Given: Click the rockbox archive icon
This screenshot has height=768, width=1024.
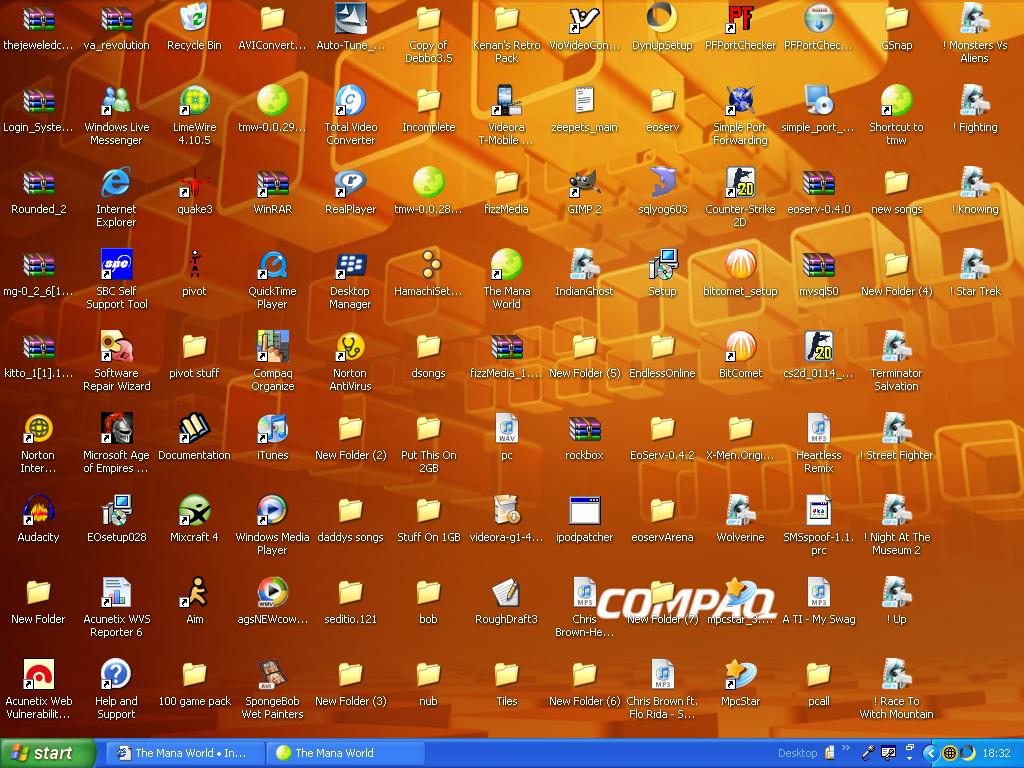Looking at the screenshot, I should click(584, 428).
